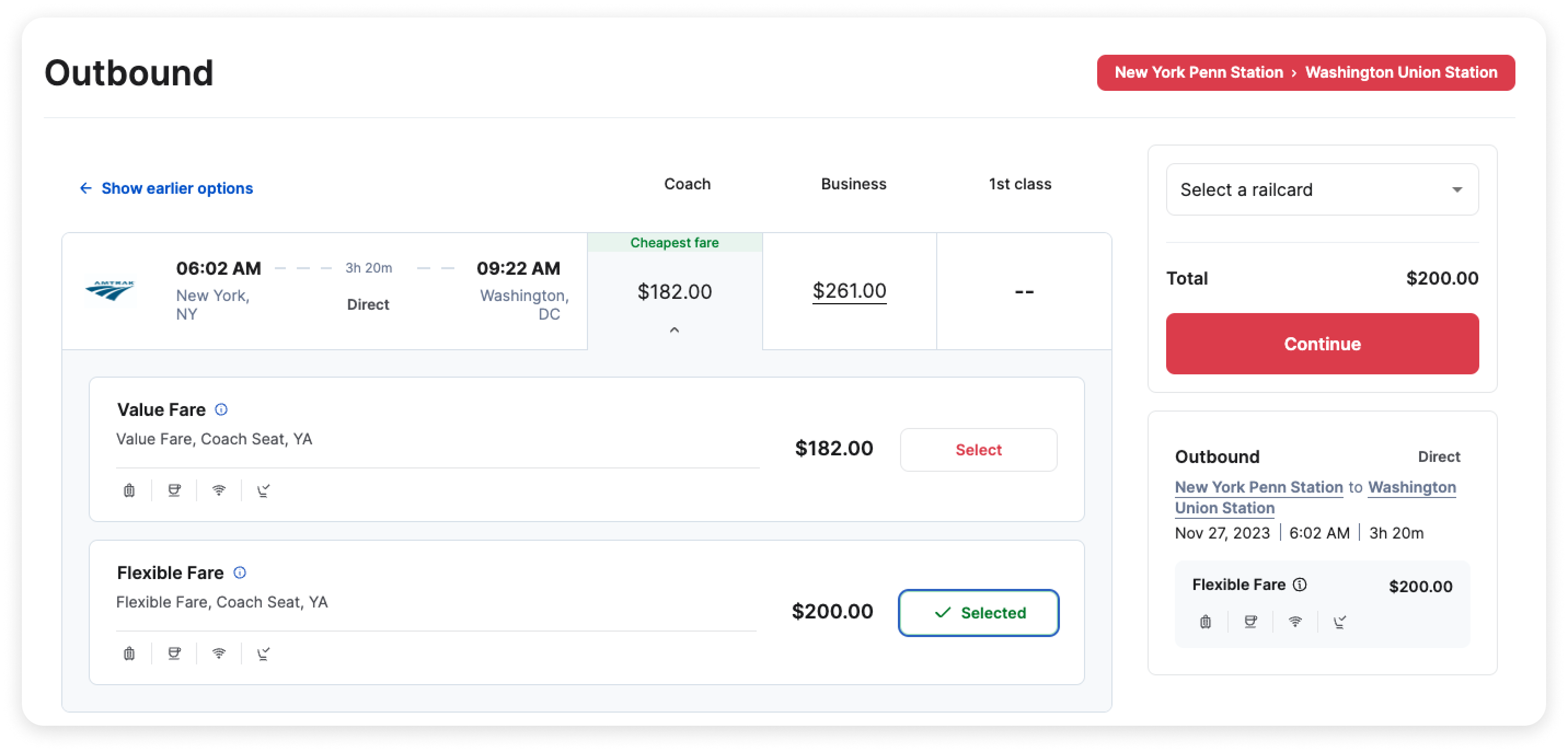Click luggage icon under Value Fare
Viewport: 1568px width, 752px height.
pyautogui.click(x=129, y=490)
